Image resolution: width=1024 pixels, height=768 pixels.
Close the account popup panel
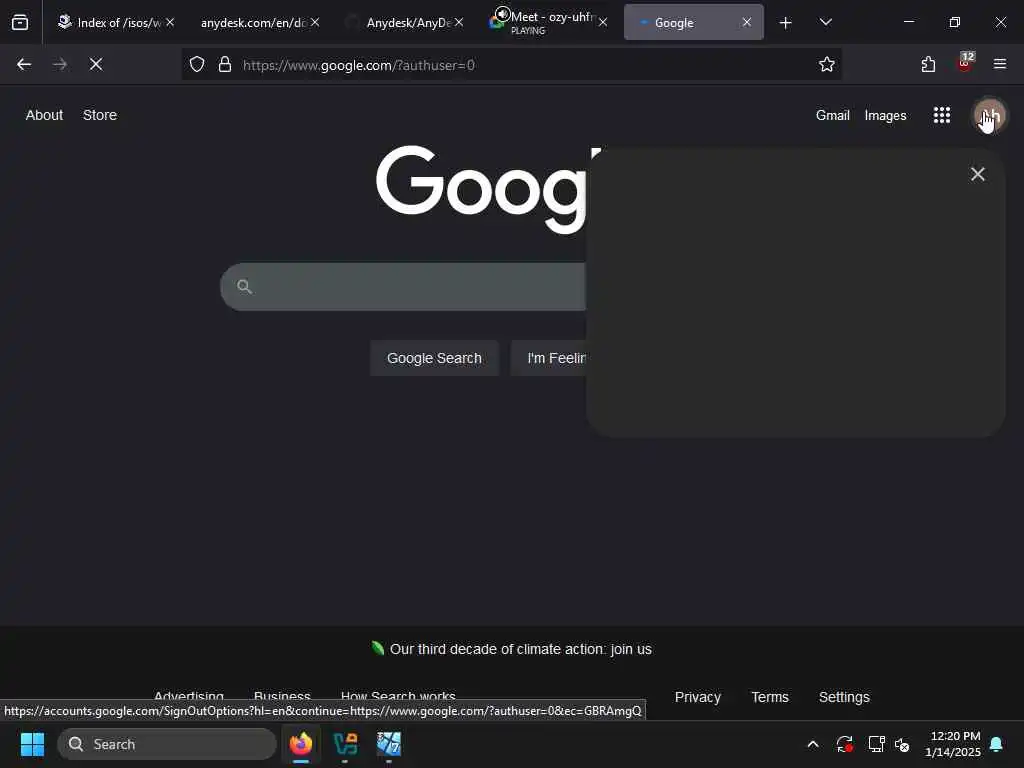click(978, 174)
